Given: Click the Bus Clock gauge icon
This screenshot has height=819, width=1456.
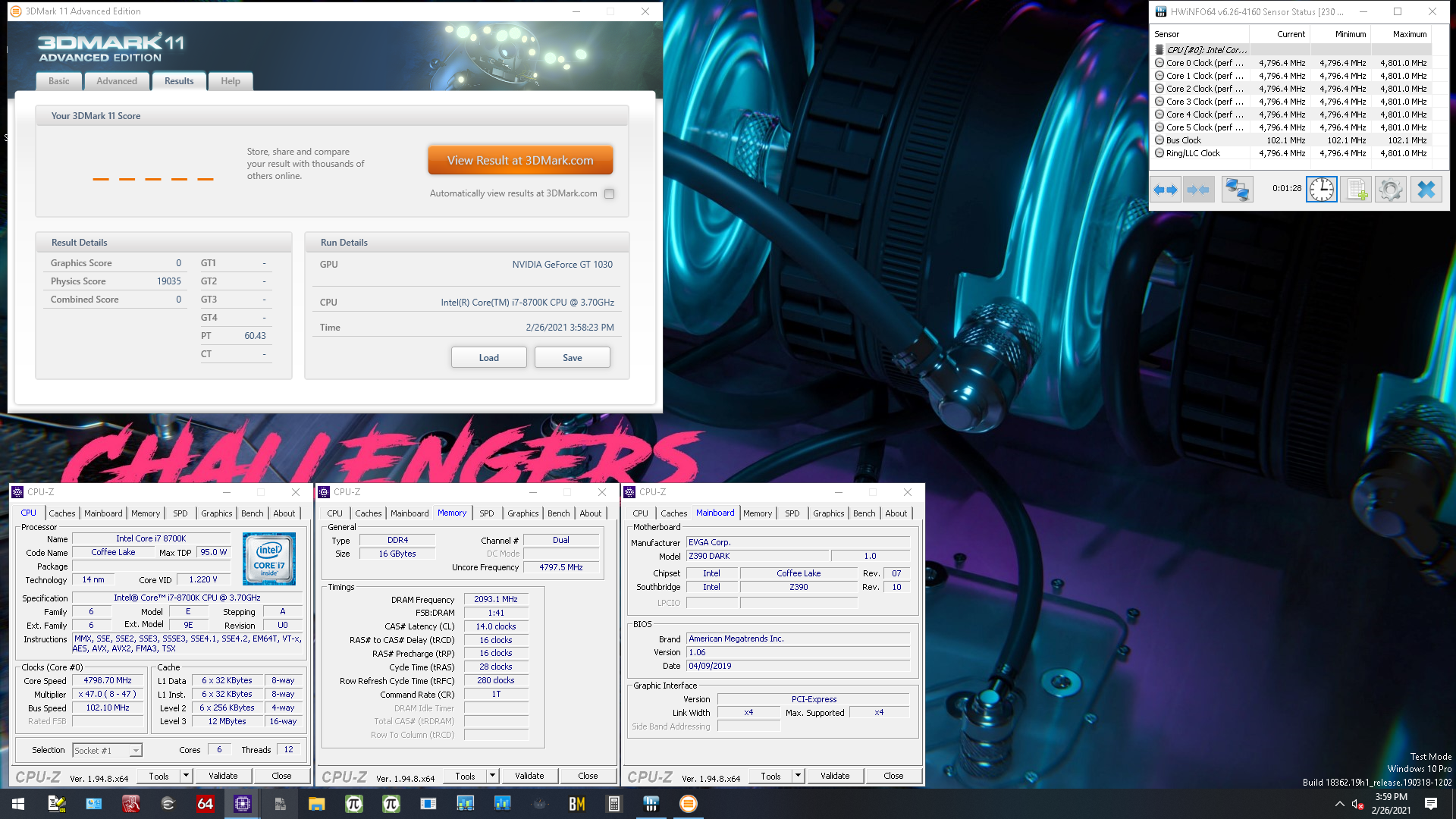Looking at the screenshot, I should tap(1159, 140).
